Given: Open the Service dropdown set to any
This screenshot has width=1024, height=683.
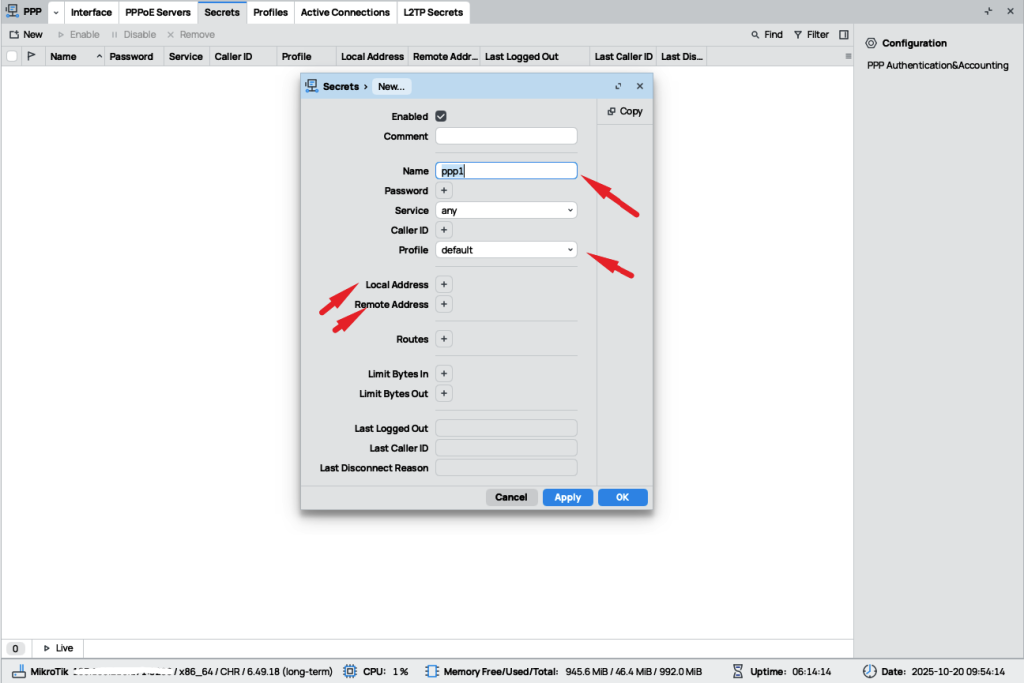Looking at the screenshot, I should [507, 211].
